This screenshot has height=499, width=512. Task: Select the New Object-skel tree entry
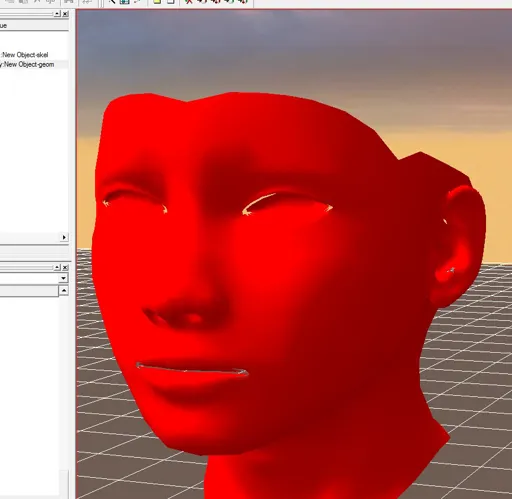coord(25,55)
